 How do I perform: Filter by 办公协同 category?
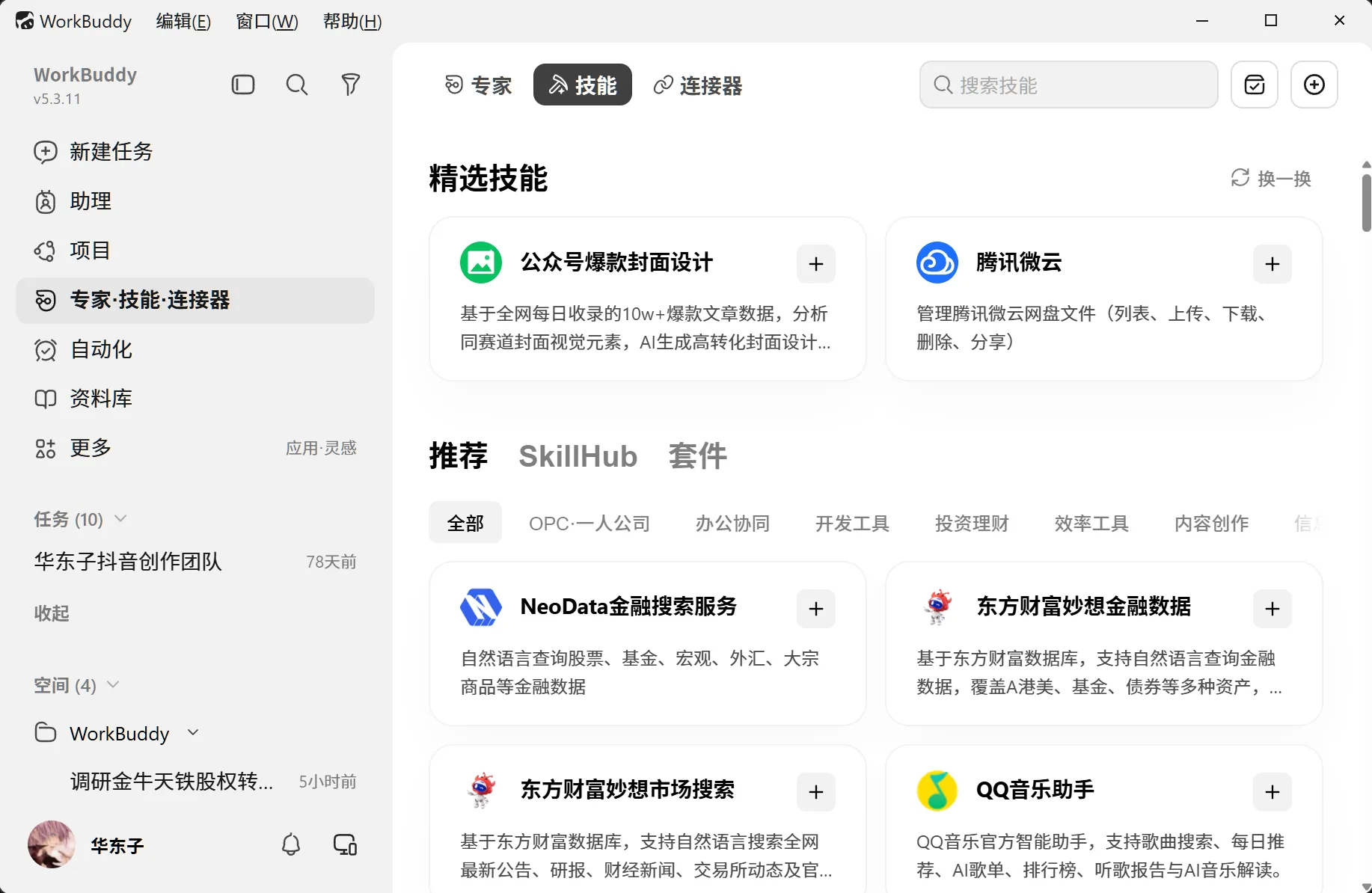click(732, 523)
